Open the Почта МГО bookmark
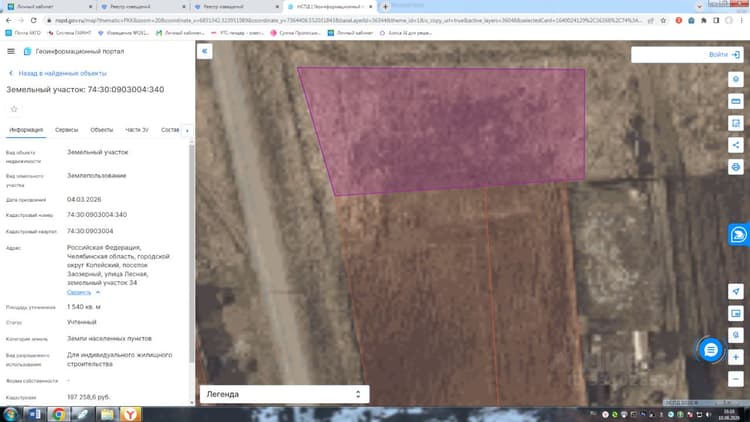The image size is (750, 422). 23,33
